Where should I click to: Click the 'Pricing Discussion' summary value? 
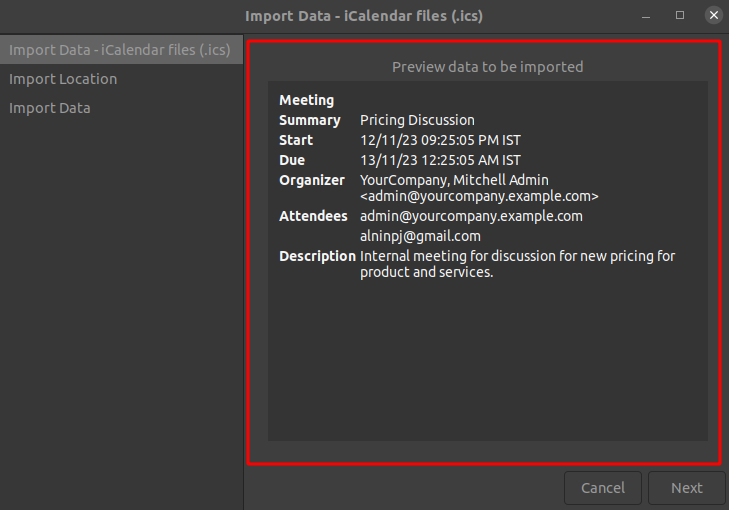417,120
